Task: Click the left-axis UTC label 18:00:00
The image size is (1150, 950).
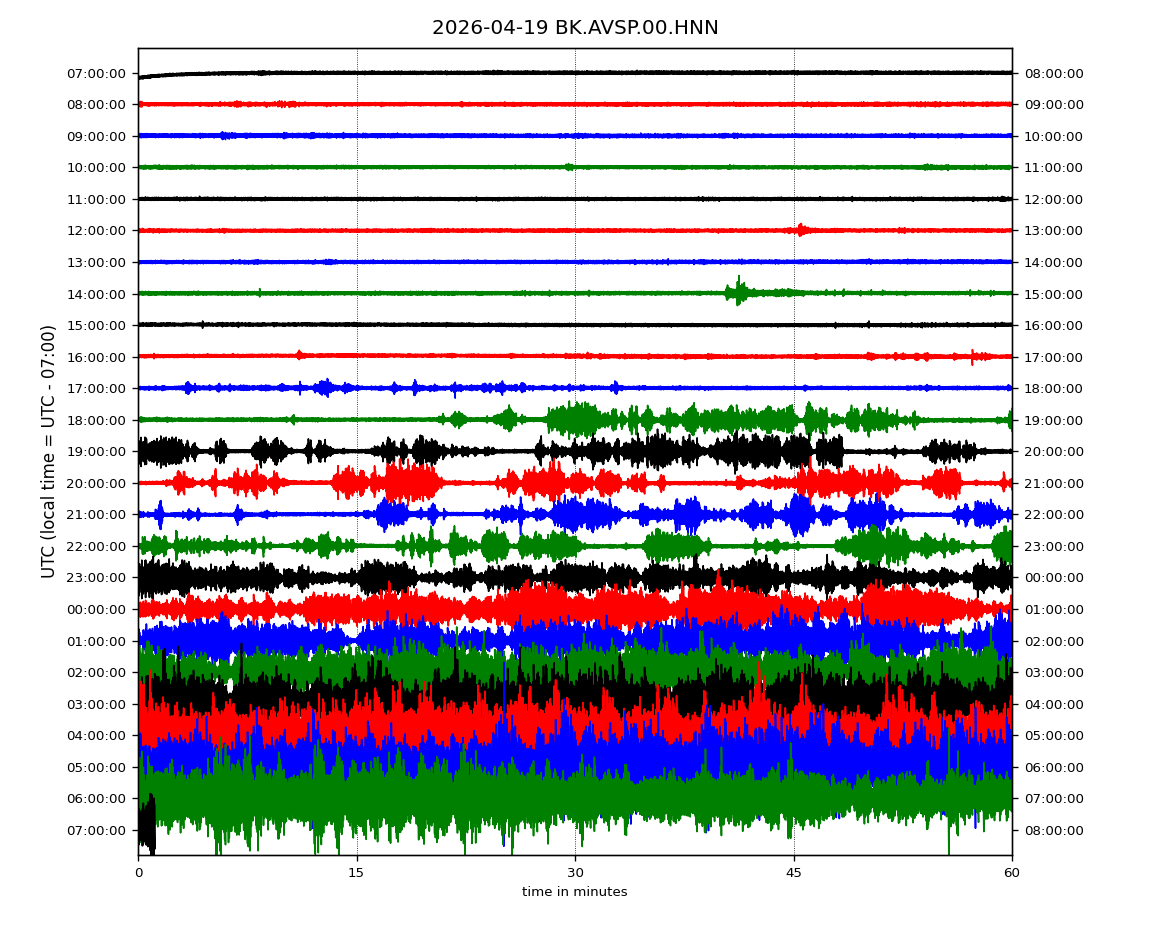Action: coord(98,420)
